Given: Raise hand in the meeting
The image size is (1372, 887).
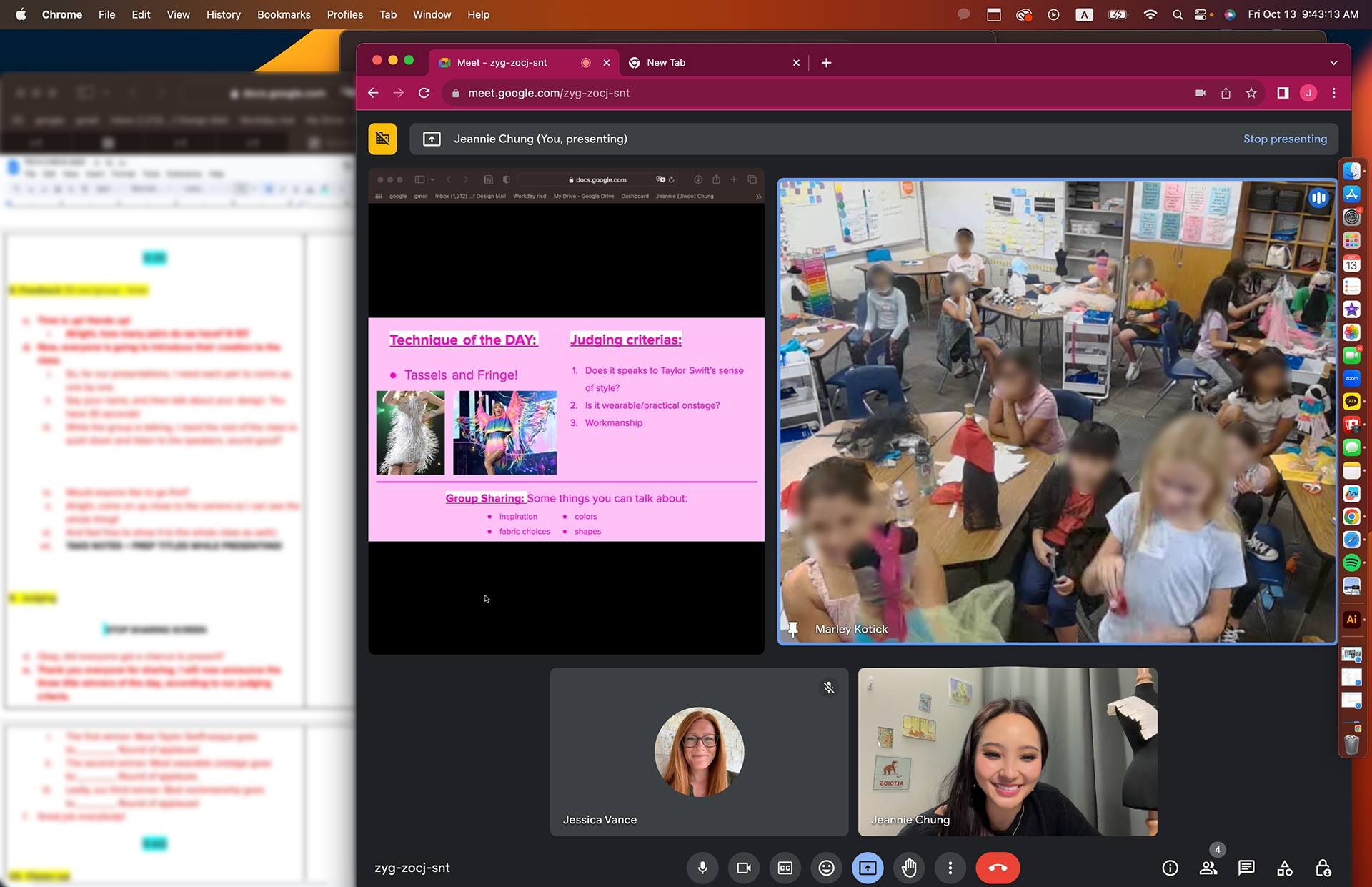Looking at the screenshot, I should coord(909,868).
